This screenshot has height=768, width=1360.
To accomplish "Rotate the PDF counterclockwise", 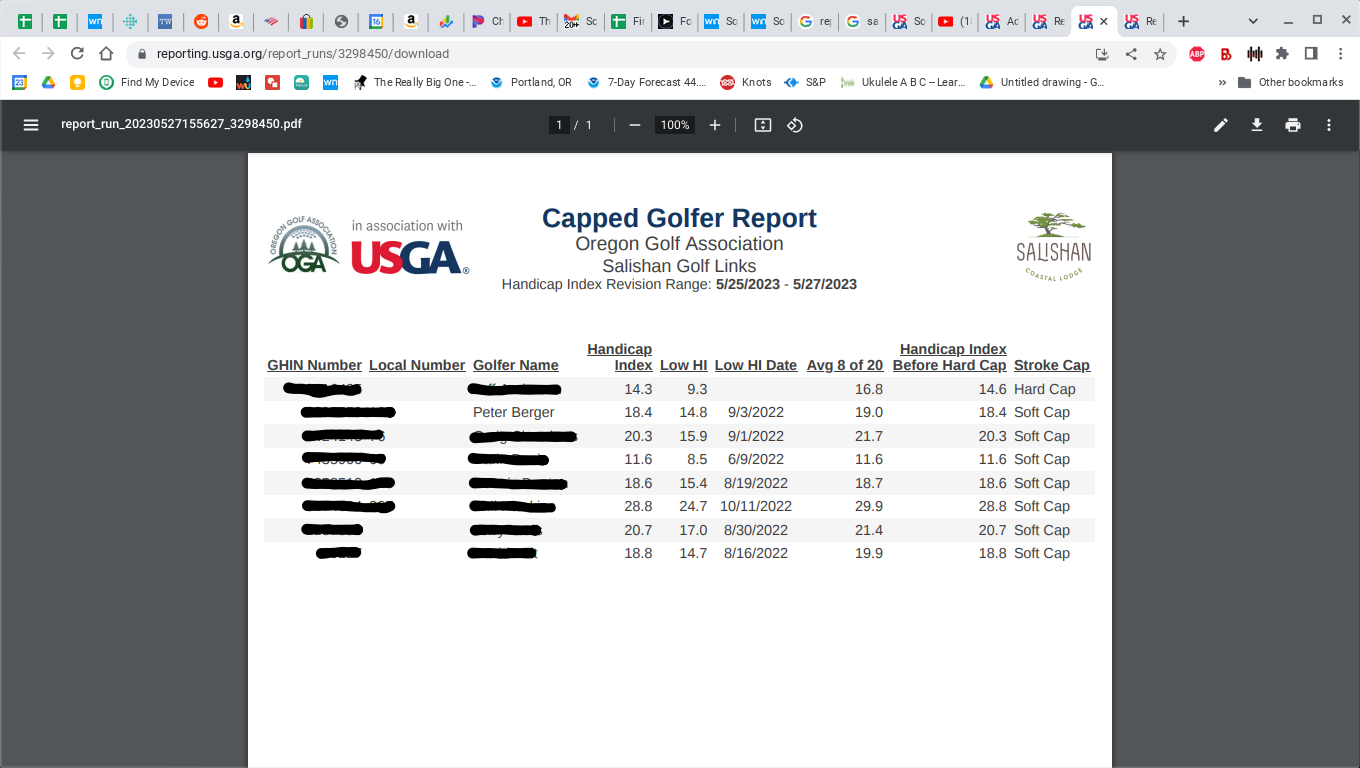I will (x=795, y=125).
